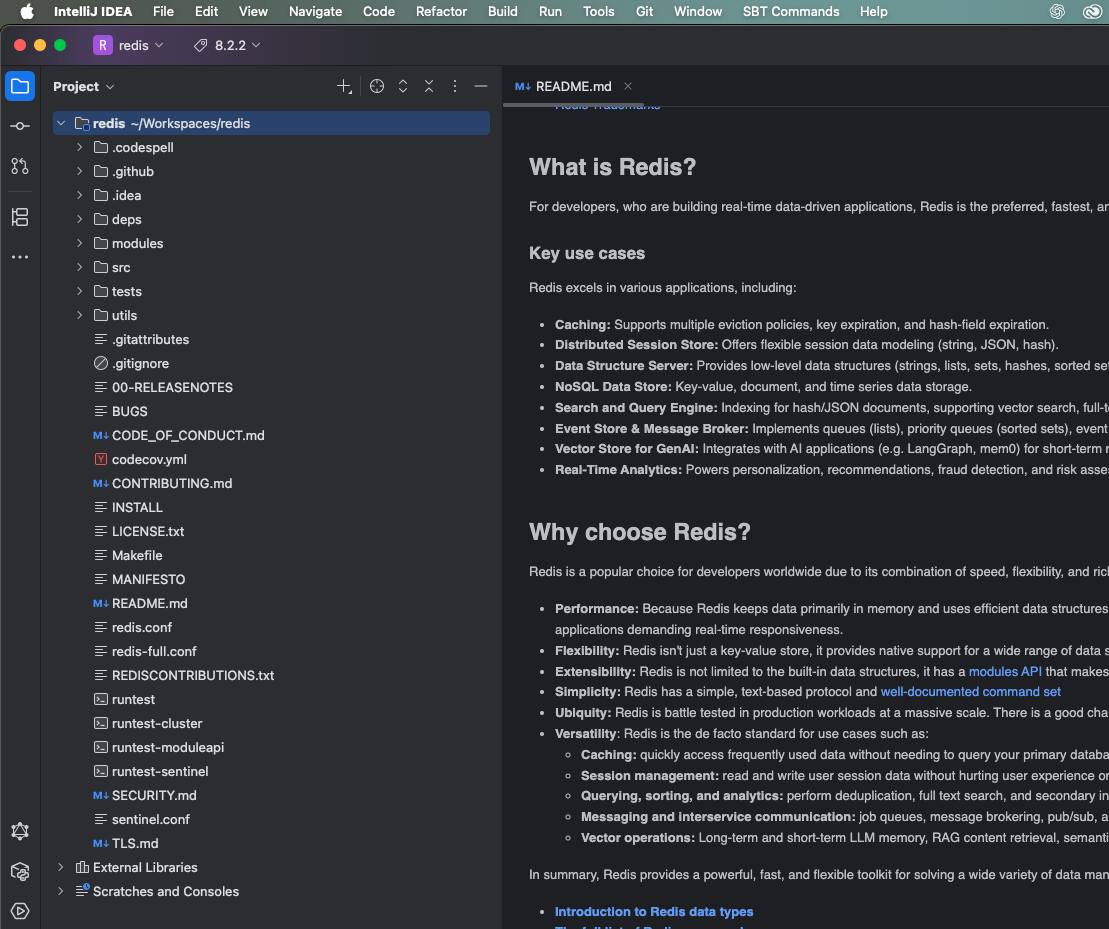Open the redis project dropdown
Image resolution: width=1109 pixels, height=929 pixels.
coord(141,45)
